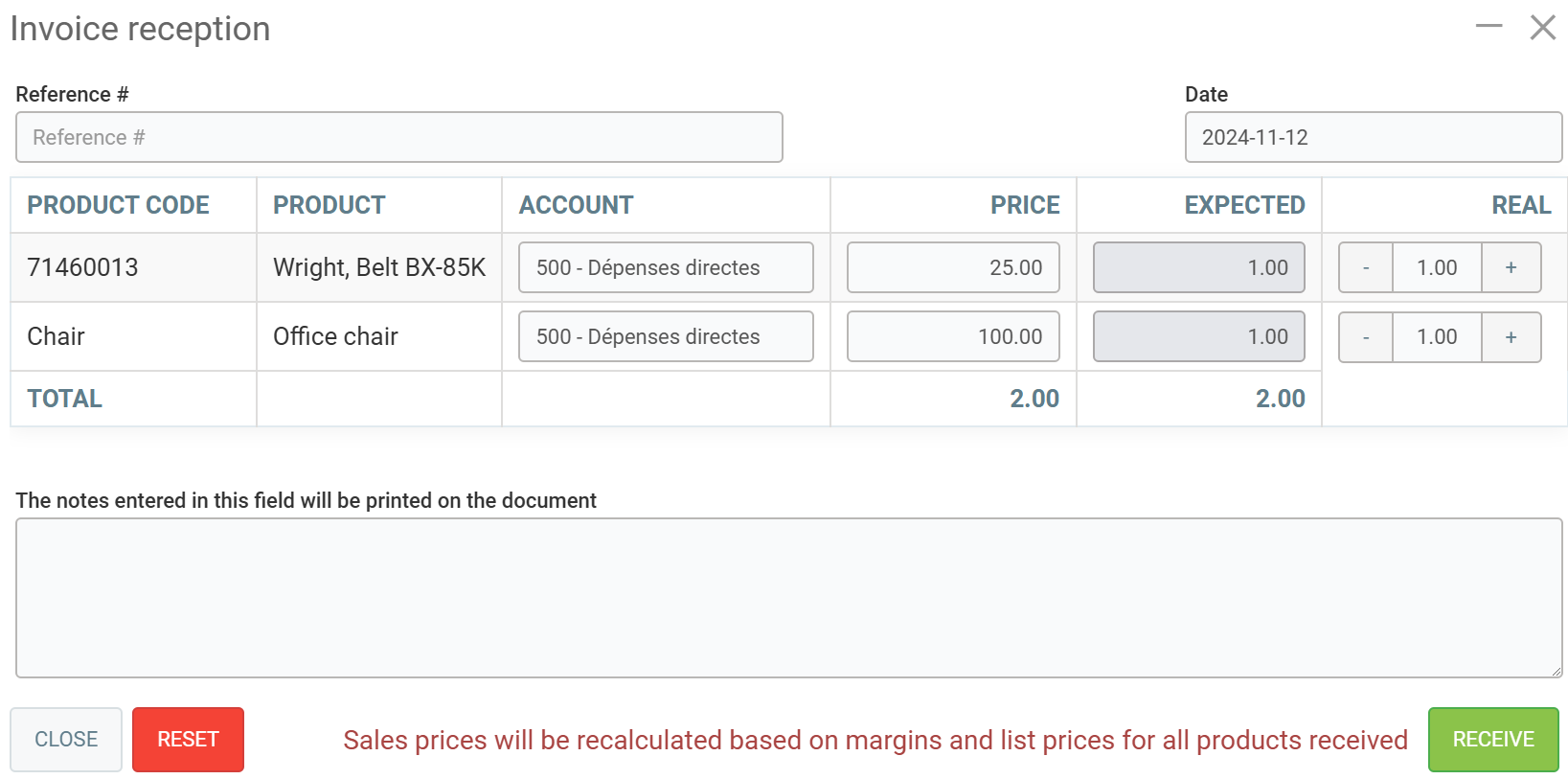Click the expected quantity field for 71460013
1568x779 pixels.
[1198, 267]
